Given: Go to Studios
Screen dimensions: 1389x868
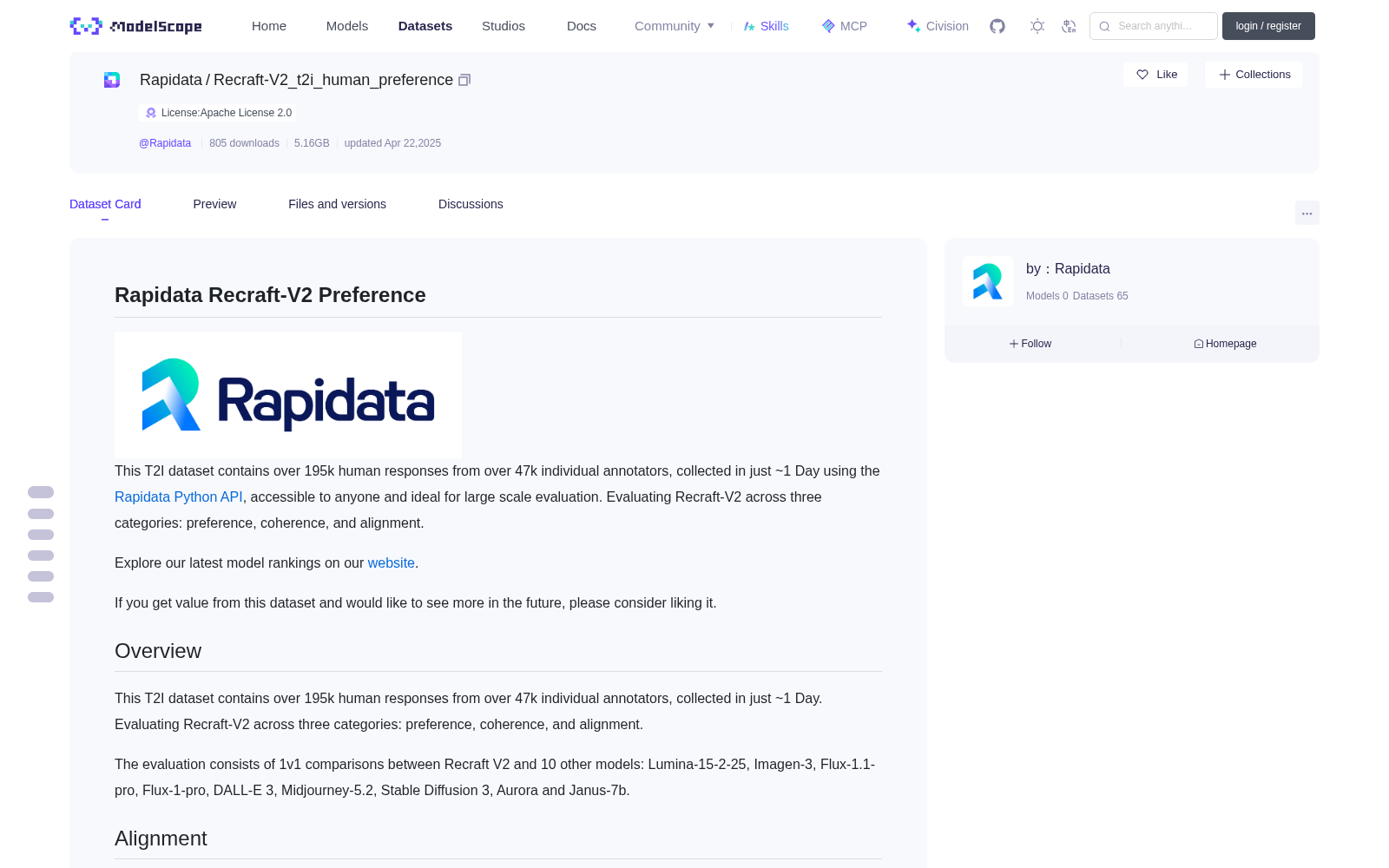Looking at the screenshot, I should [504, 26].
